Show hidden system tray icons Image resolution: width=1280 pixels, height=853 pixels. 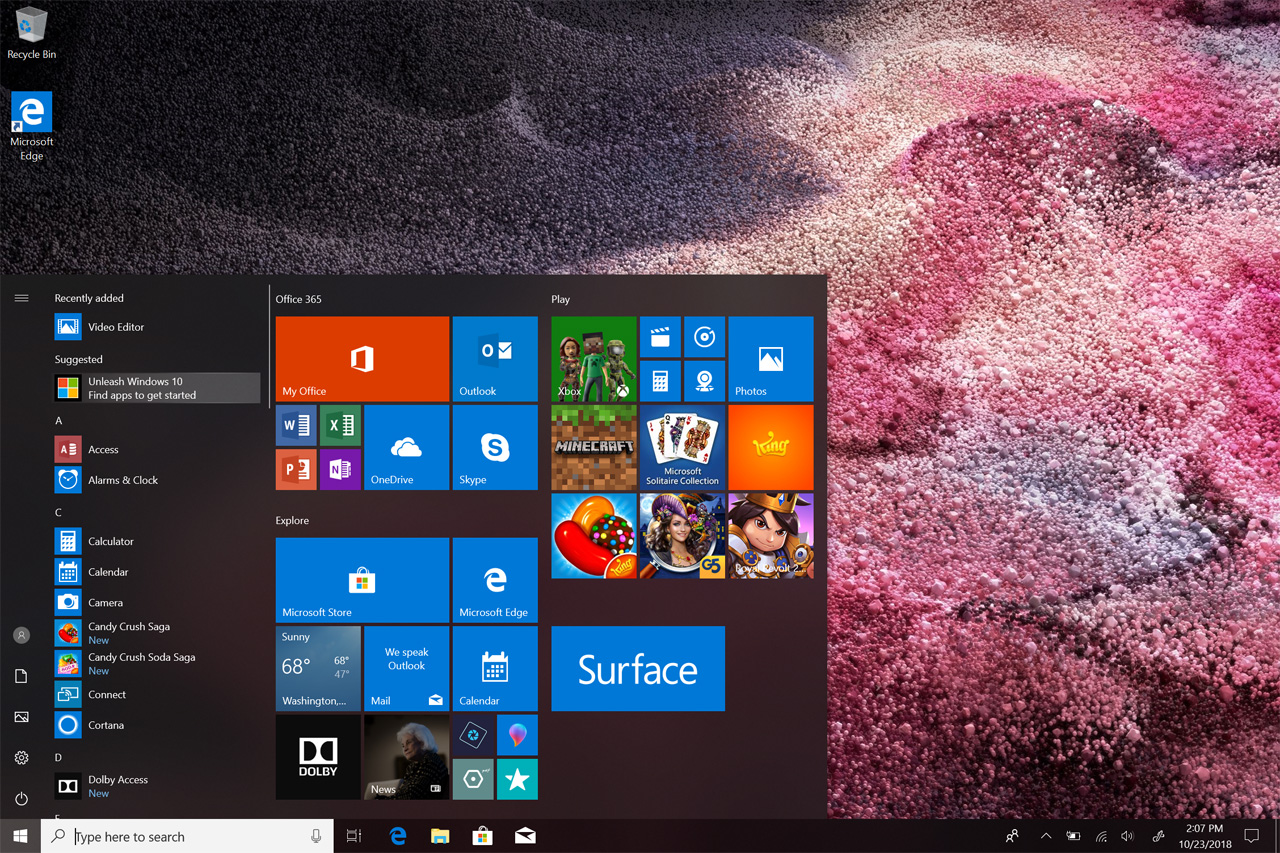1046,836
